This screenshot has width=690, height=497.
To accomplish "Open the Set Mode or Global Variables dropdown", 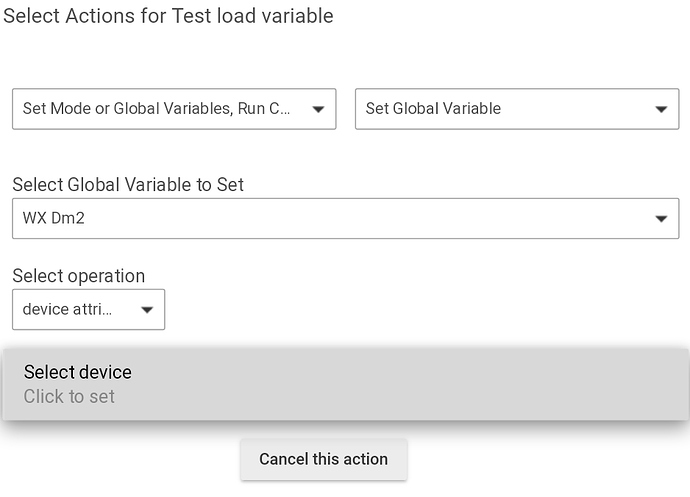I will [x=174, y=109].
